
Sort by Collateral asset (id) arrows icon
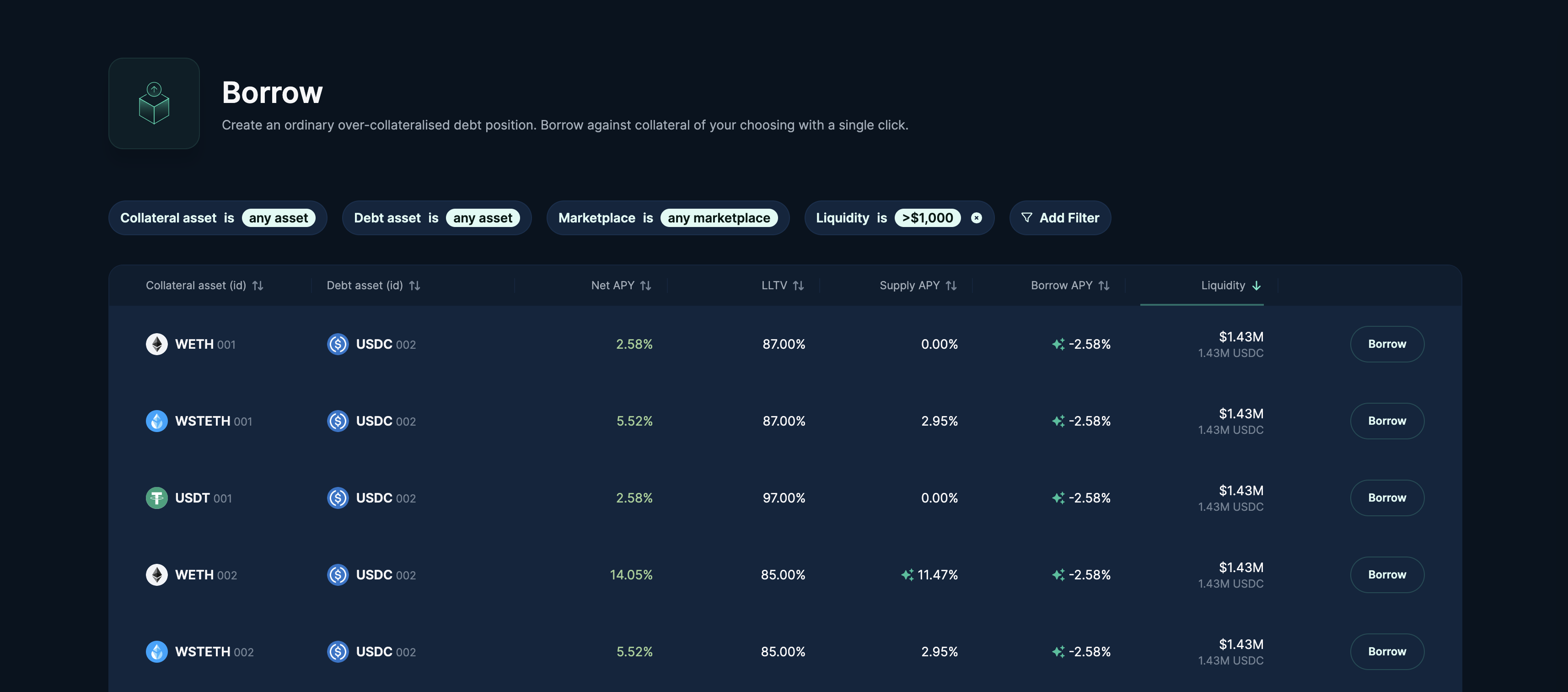coord(258,286)
